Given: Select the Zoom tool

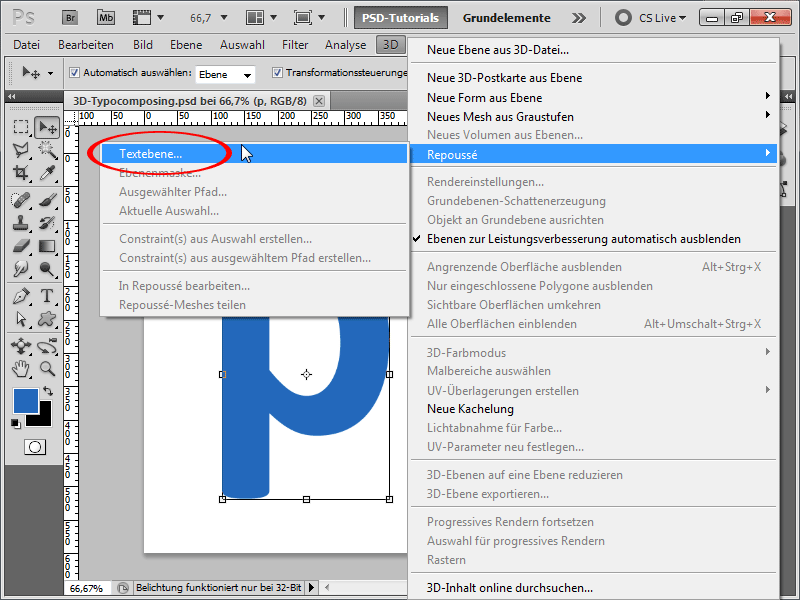Looking at the screenshot, I should [x=47, y=368].
